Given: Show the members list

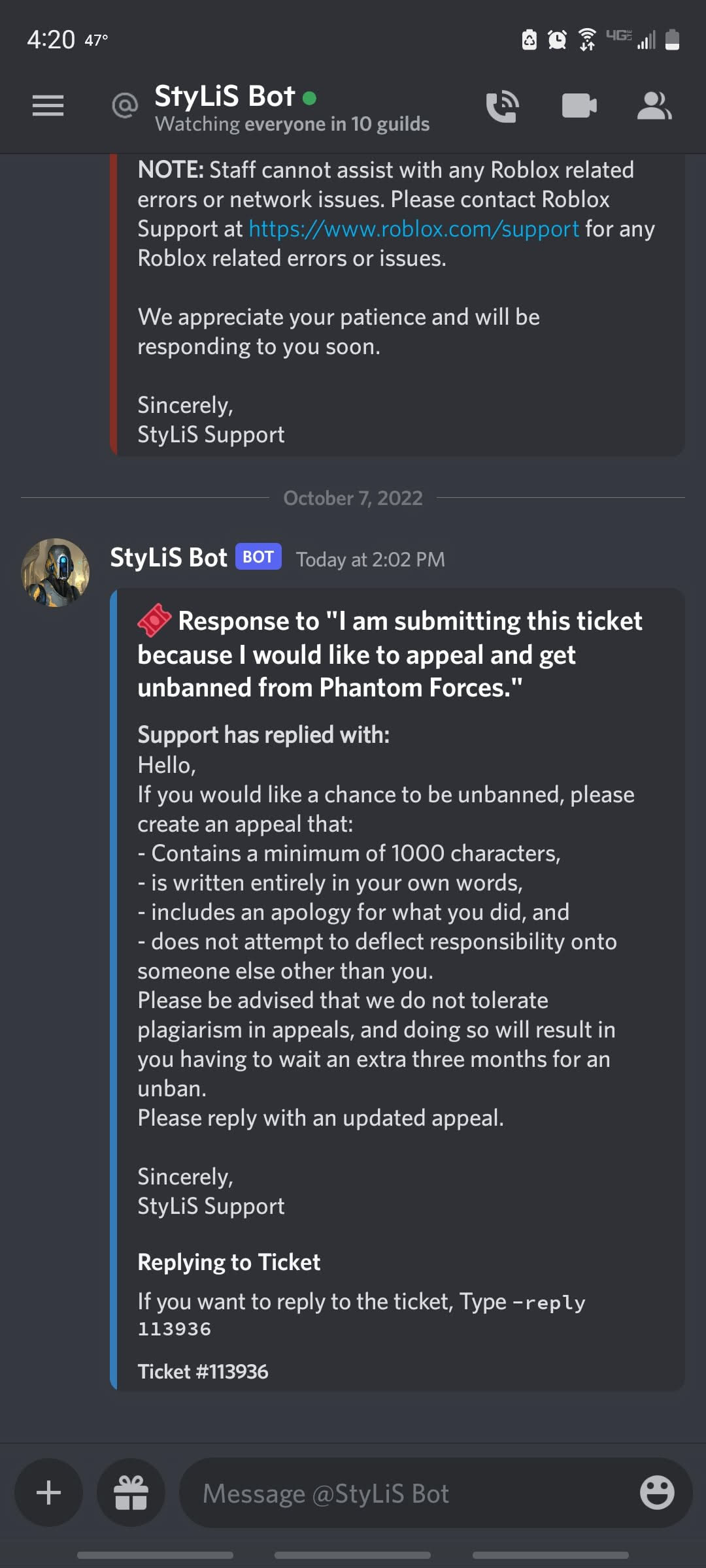Looking at the screenshot, I should pos(654,106).
